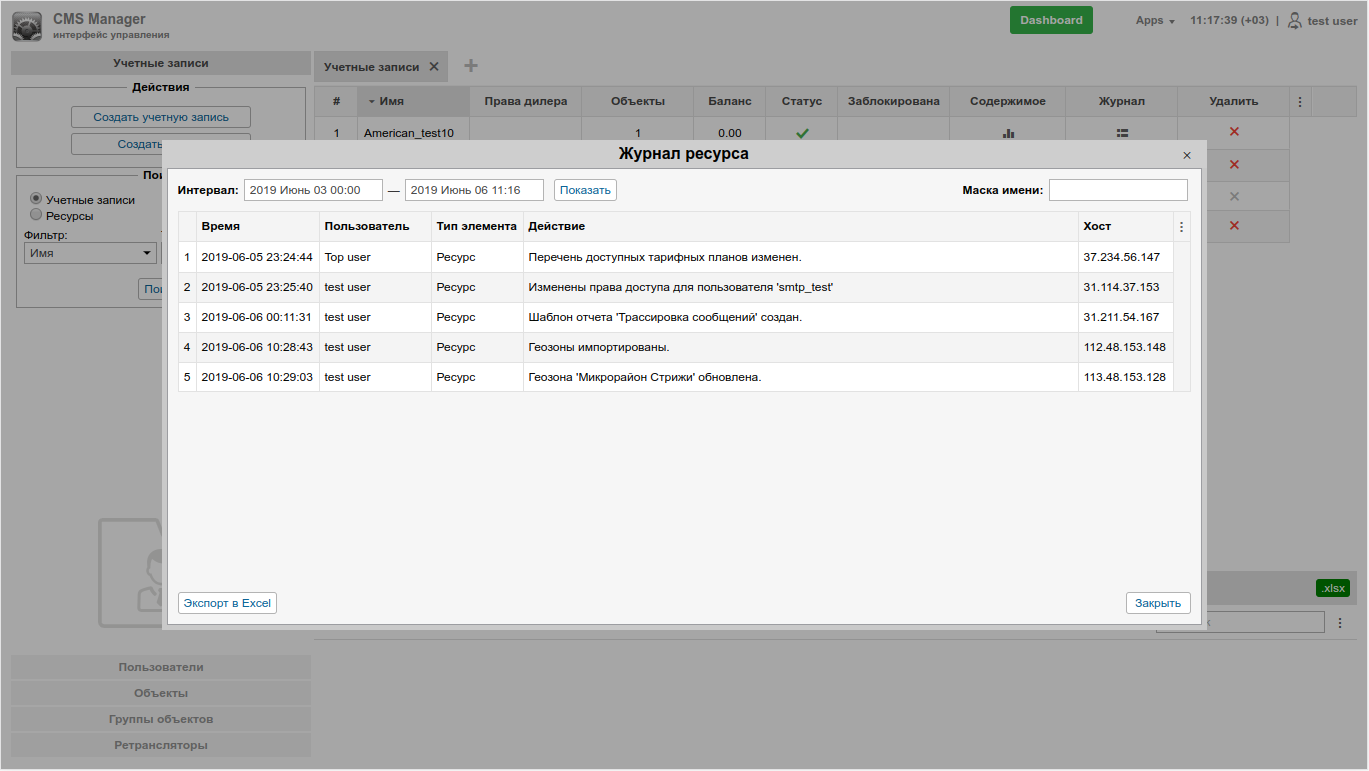This screenshot has width=1369, height=771.
Task: Open the journal list icon for American_test10
Action: click(1119, 131)
